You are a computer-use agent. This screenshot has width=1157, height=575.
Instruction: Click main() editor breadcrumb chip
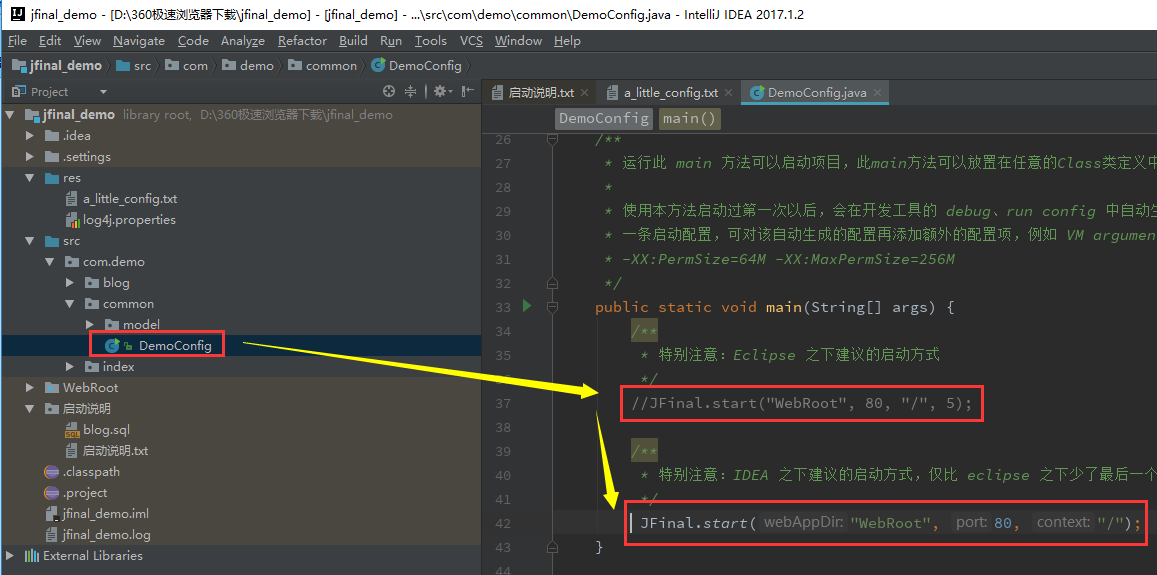(x=689, y=118)
